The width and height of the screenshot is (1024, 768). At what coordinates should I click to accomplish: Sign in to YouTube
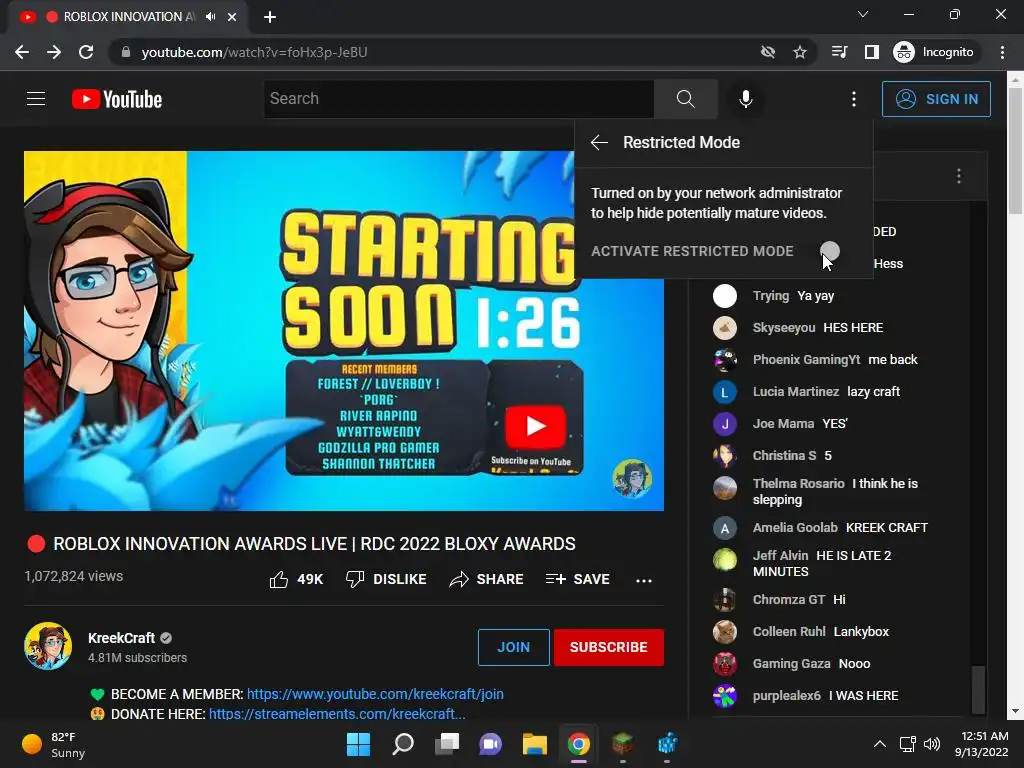[x=936, y=99]
